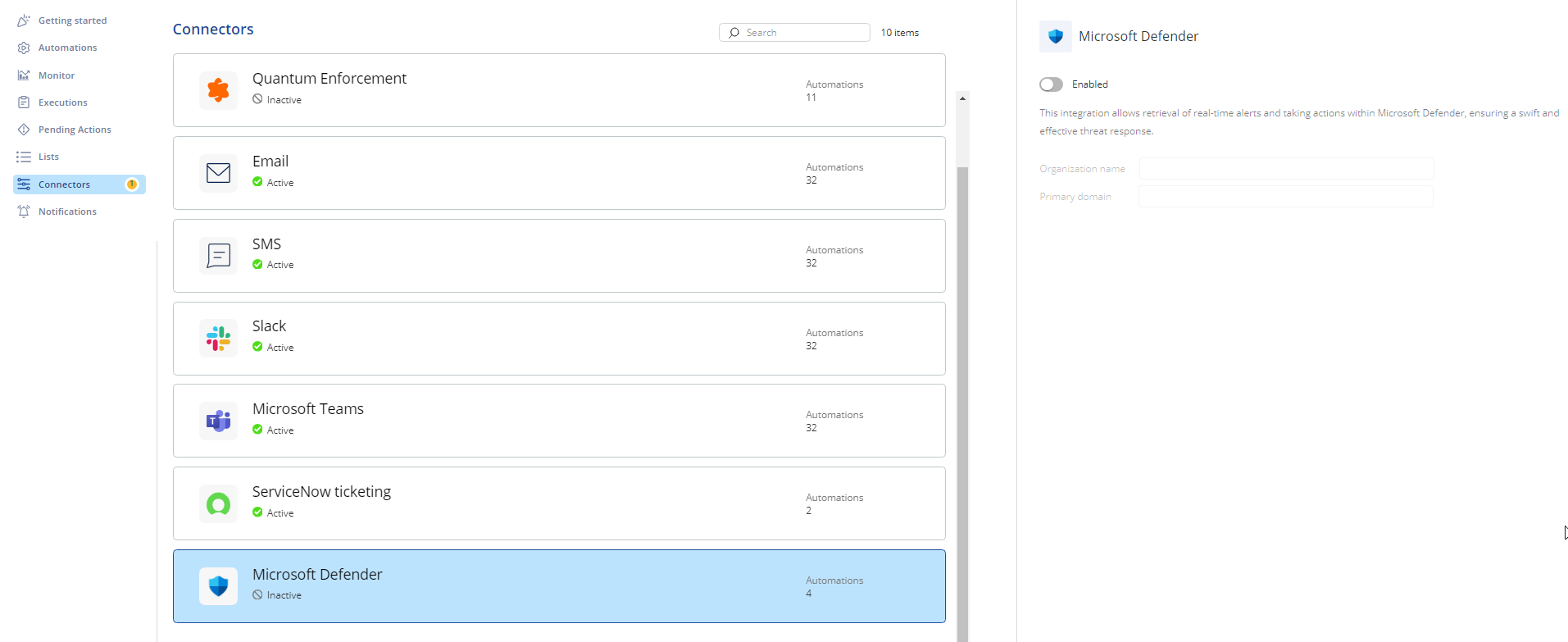Click the green Active check for SMS
This screenshot has width=1568, height=642.
click(257, 264)
